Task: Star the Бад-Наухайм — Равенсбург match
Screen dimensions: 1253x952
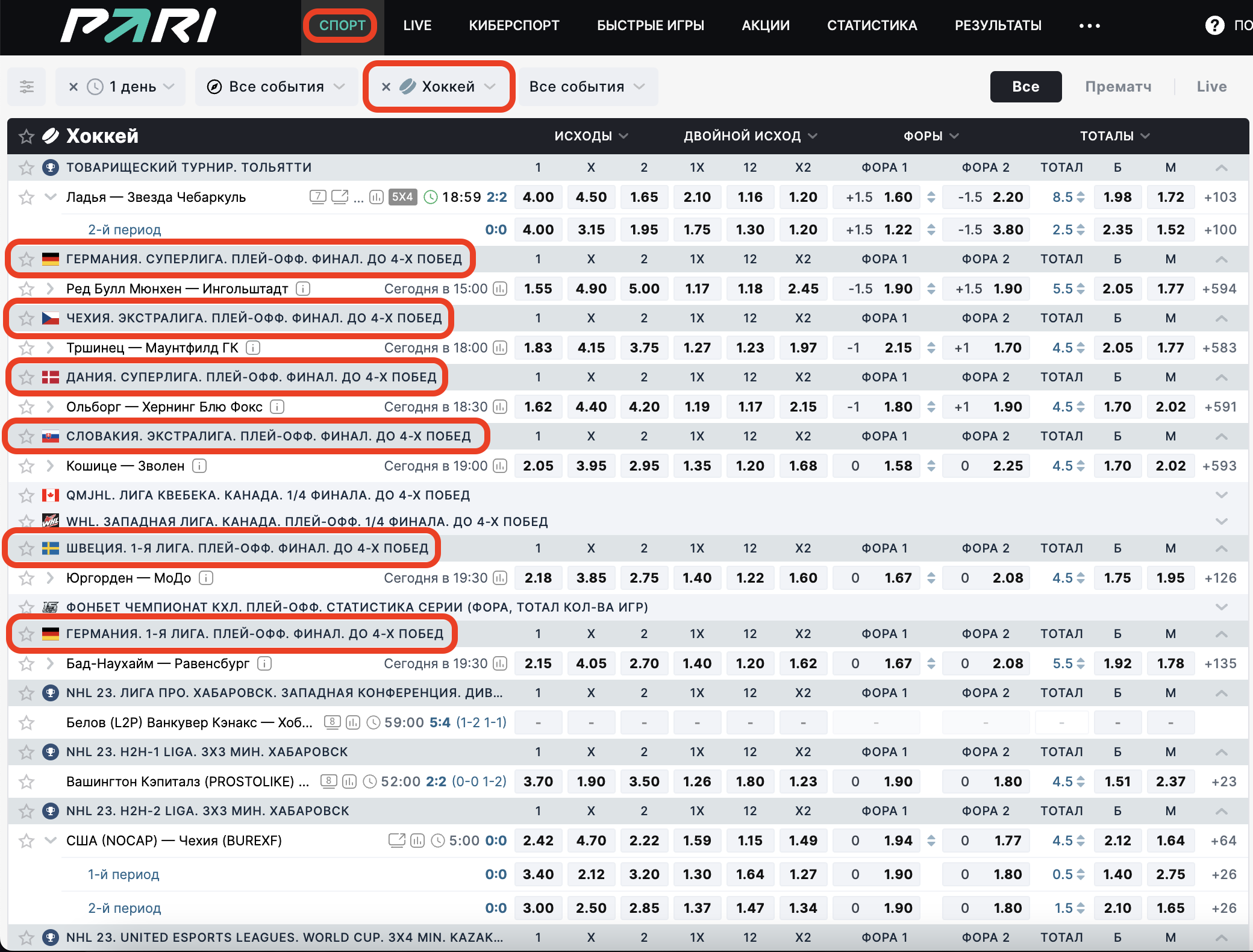Action: (26, 663)
